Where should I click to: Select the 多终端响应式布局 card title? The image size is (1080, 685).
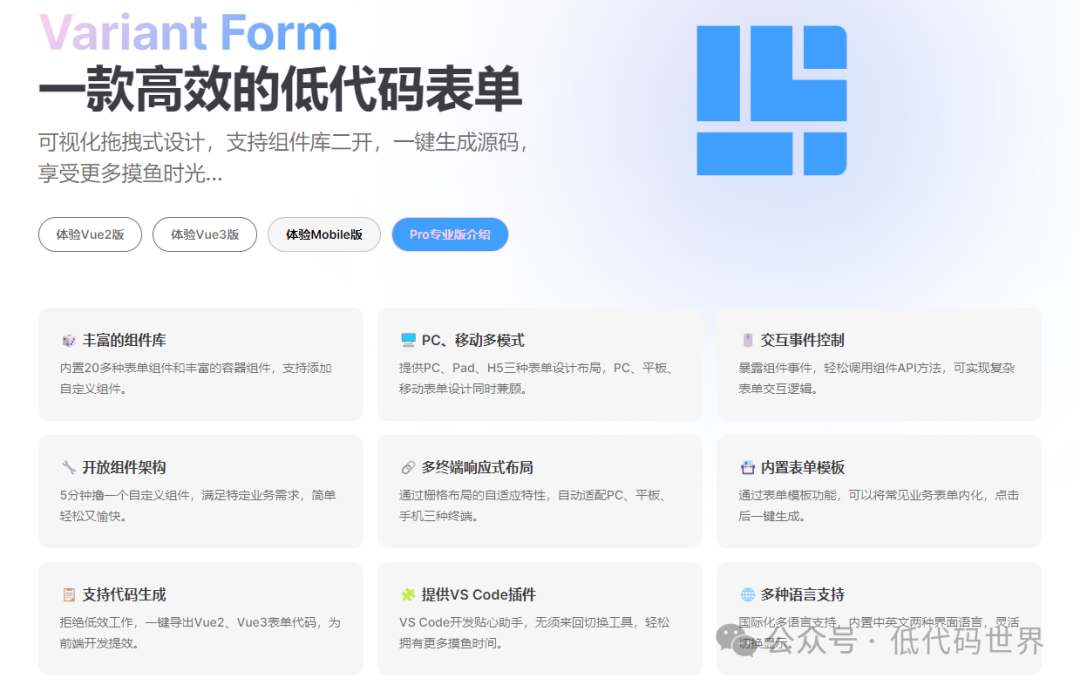pos(477,467)
